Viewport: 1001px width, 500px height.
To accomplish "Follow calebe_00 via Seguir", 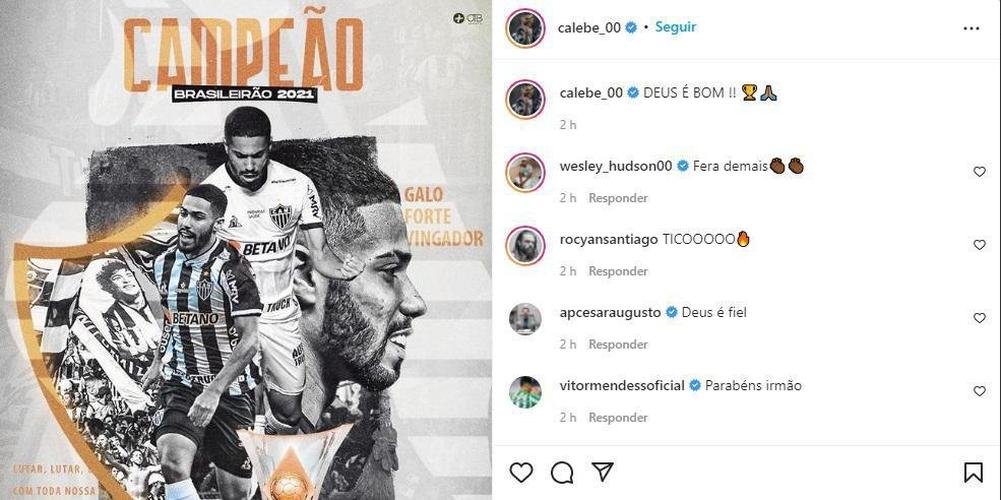I will 675,27.
